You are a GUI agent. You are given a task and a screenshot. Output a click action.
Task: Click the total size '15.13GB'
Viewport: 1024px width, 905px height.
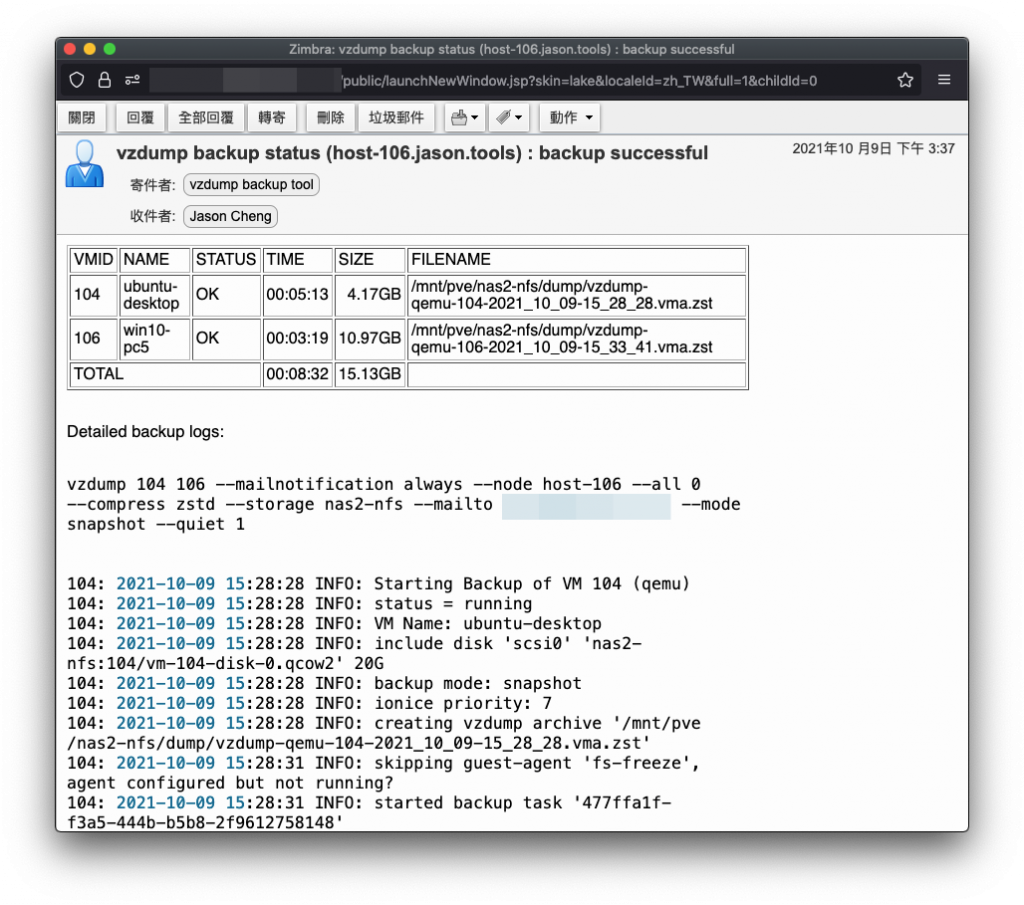pyautogui.click(x=370, y=374)
